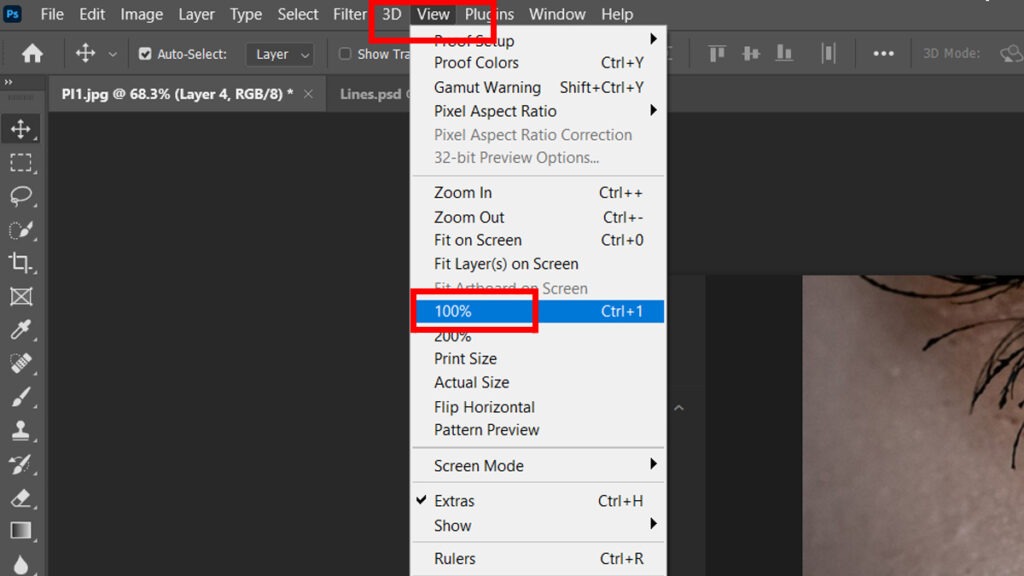Viewport: 1024px width, 576px height.
Task: Select the Rectangular Marquee tool
Action: (x=21, y=162)
